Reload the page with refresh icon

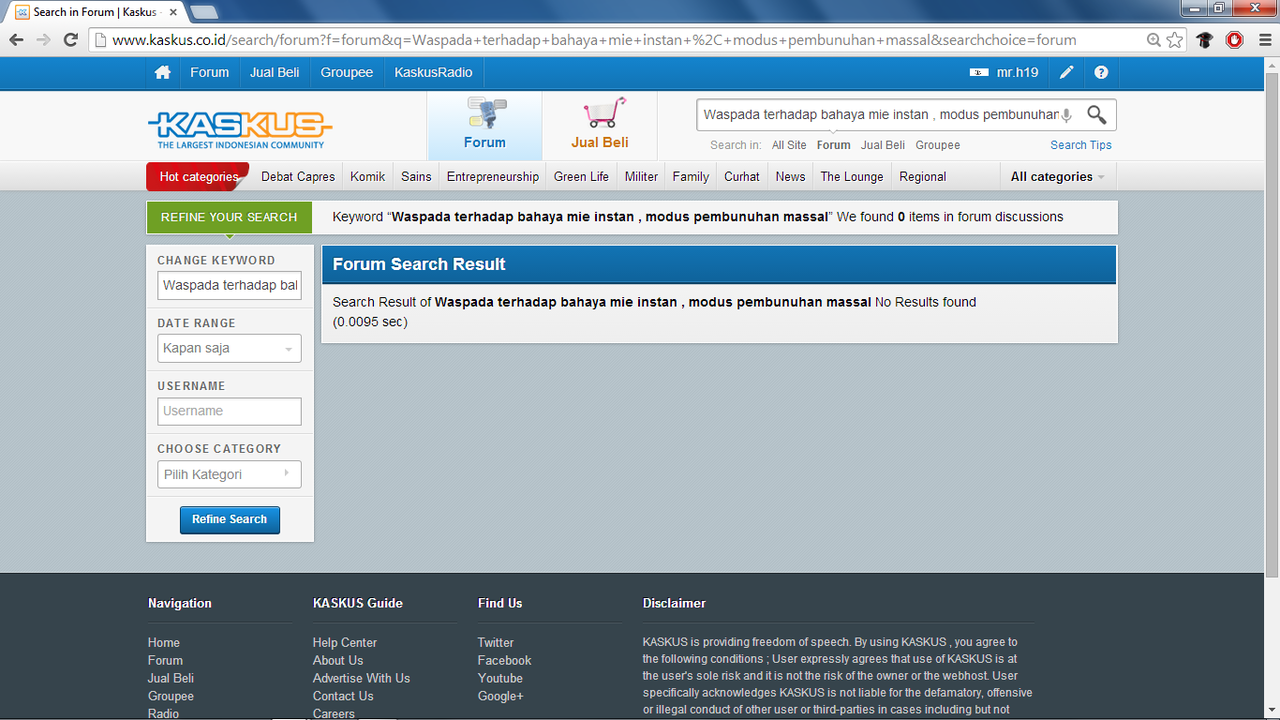point(71,40)
